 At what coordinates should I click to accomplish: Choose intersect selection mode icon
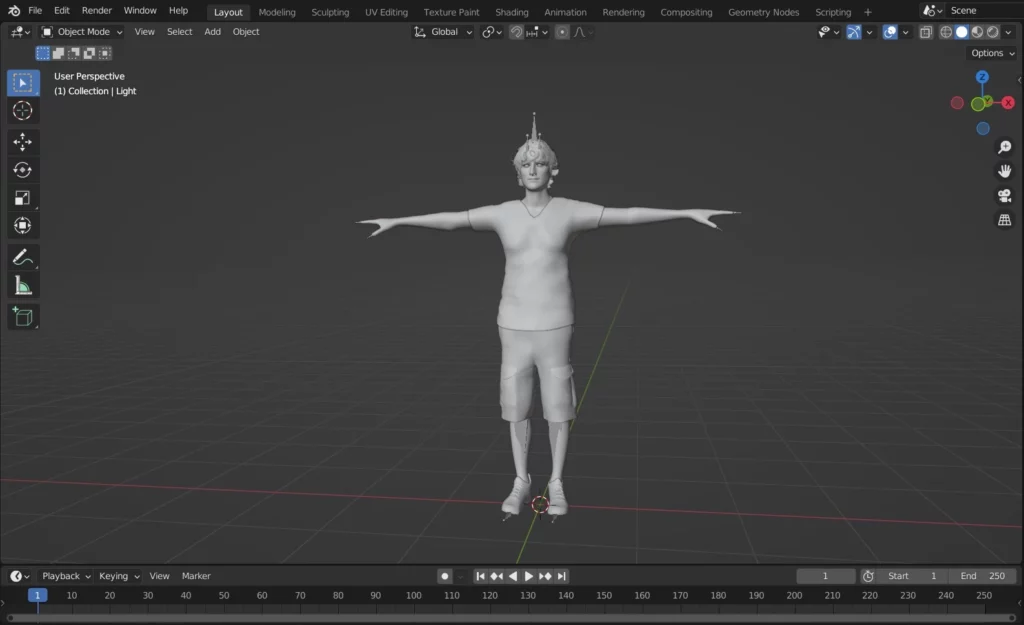105,53
